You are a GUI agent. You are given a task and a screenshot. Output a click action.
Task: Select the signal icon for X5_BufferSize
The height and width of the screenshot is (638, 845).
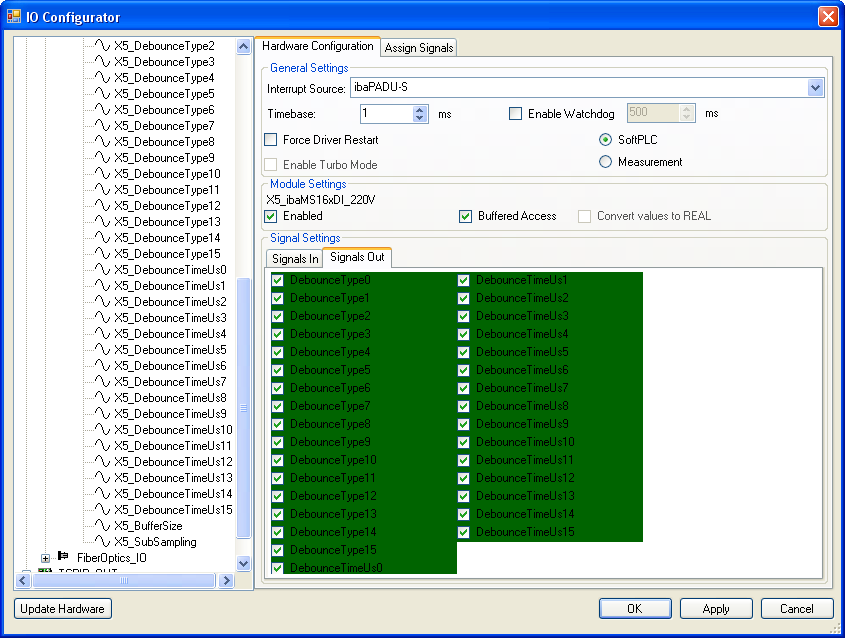(x=102, y=526)
